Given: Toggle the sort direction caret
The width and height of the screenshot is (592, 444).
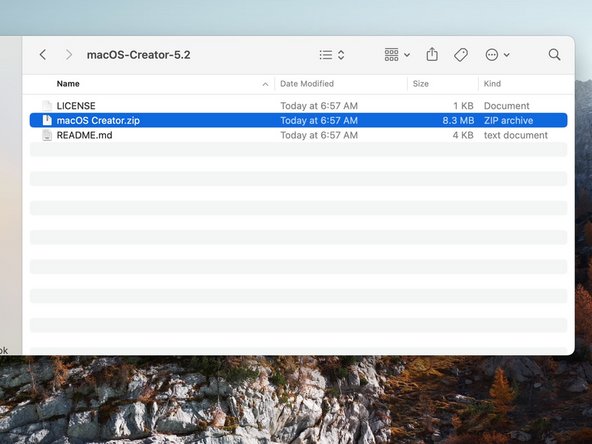Looking at the screenshot, I should click(x=265, y=84).
